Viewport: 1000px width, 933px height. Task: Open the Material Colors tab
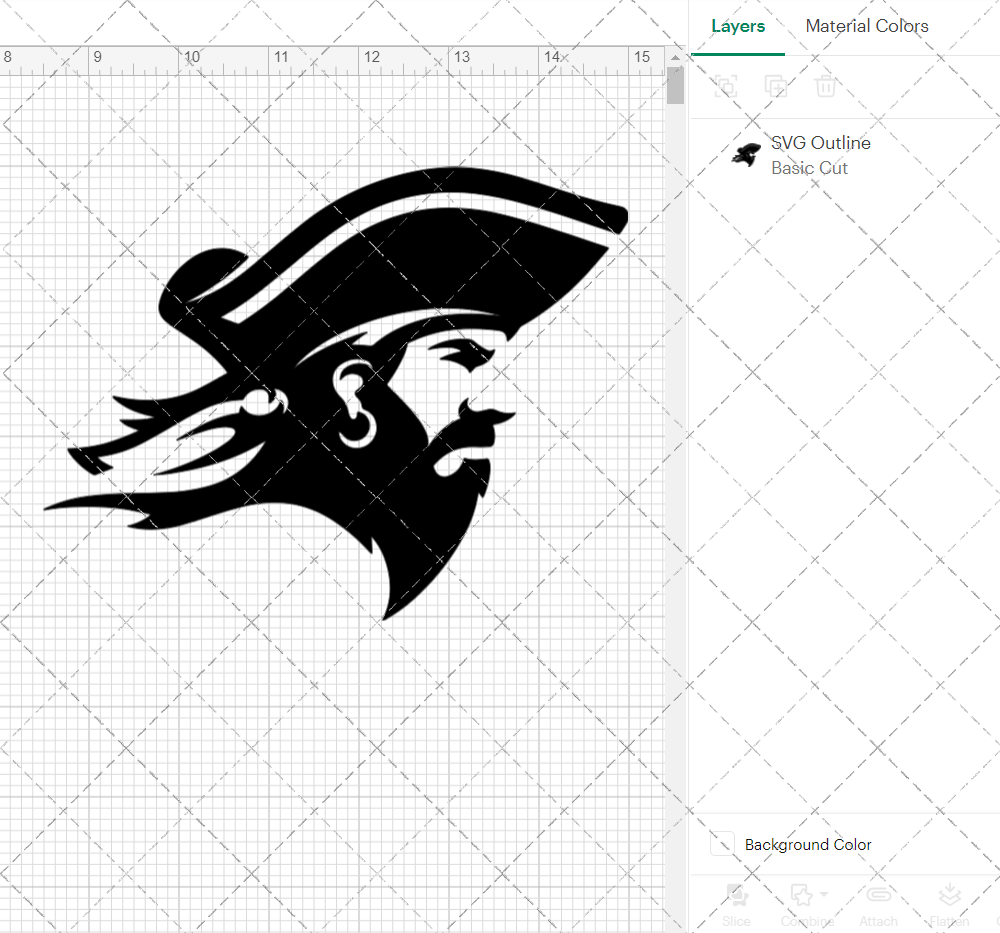pos(867,26)
